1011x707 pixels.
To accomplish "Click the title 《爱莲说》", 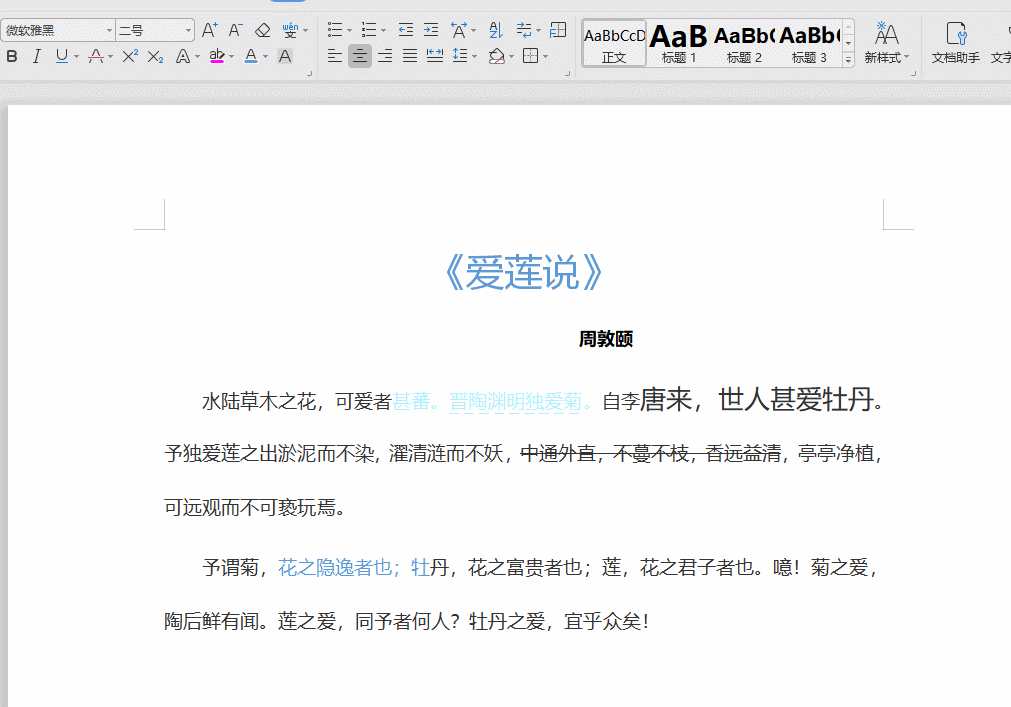I will click(x=524, y=273).
